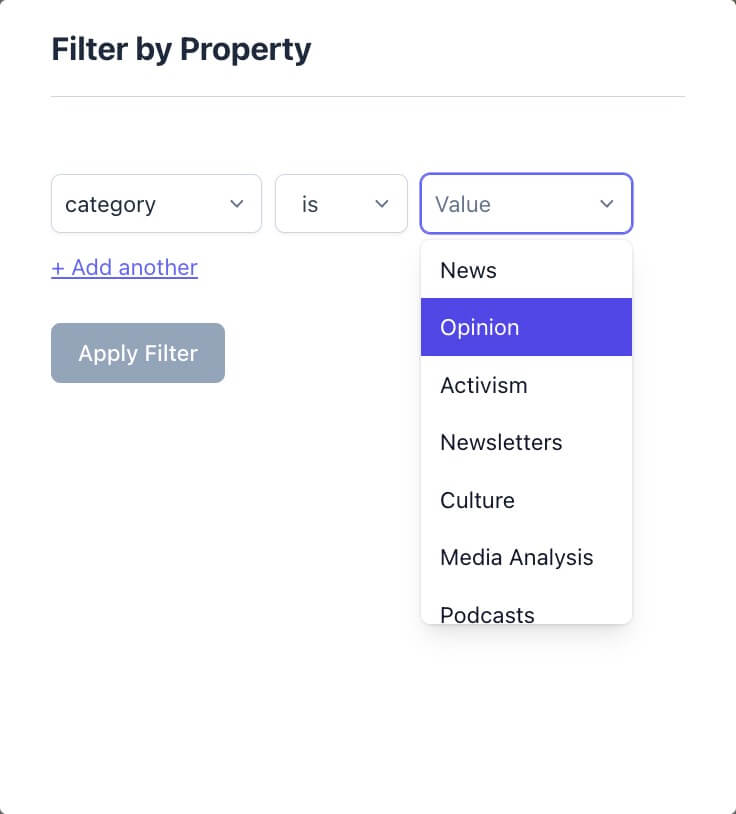The image size is (736, 814).
Task: Click the chevron icon on the Value dropdown
Action: 606,204
